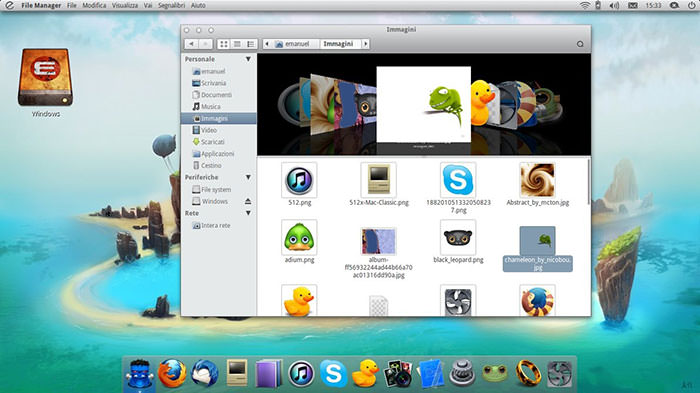The width and height of the screenshot is (700, 393).
Task: Switch to detailed list view
Action: (x=237, y=44)
